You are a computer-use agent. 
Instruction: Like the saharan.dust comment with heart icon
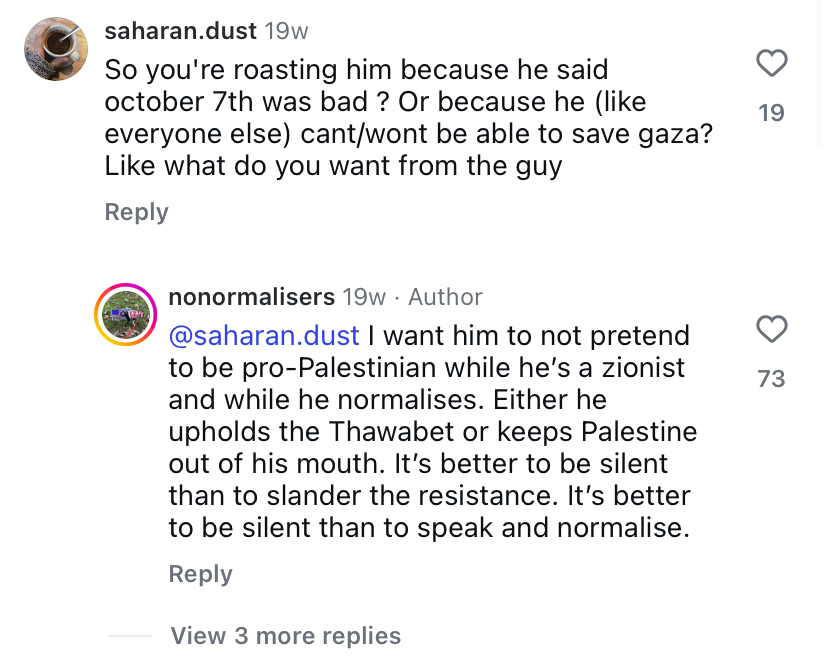(771, 65)
